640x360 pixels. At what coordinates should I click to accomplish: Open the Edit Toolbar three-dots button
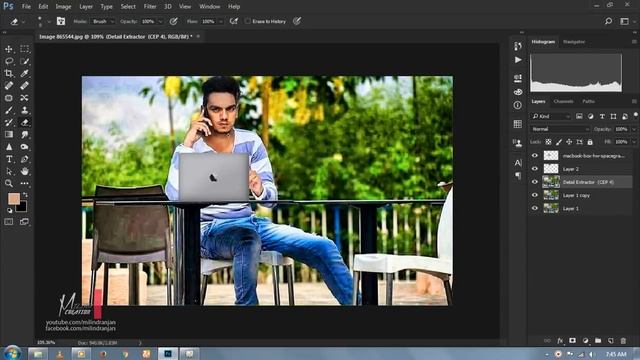click(24, 183)
